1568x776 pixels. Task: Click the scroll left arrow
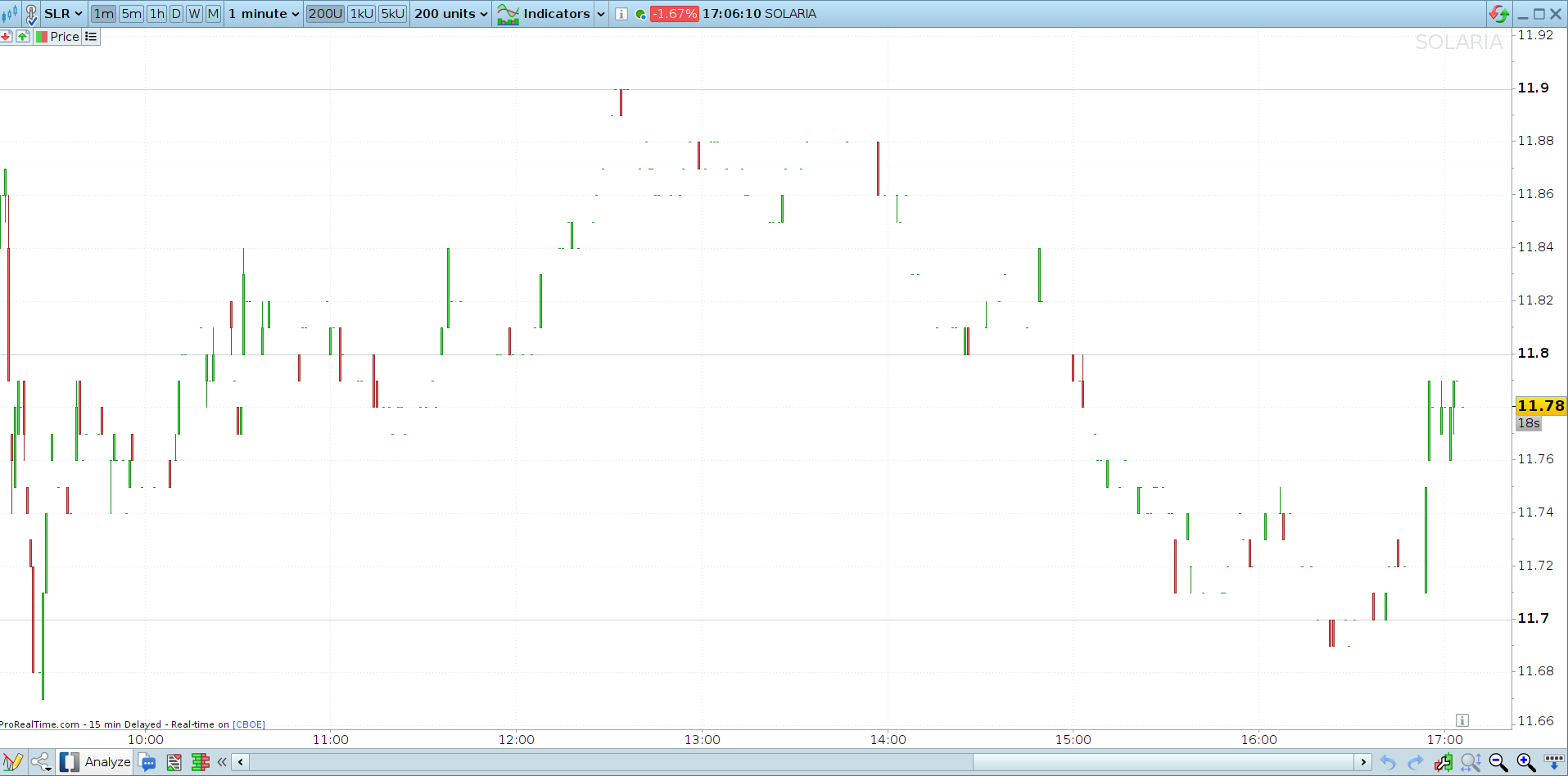[x=241, y=762]
